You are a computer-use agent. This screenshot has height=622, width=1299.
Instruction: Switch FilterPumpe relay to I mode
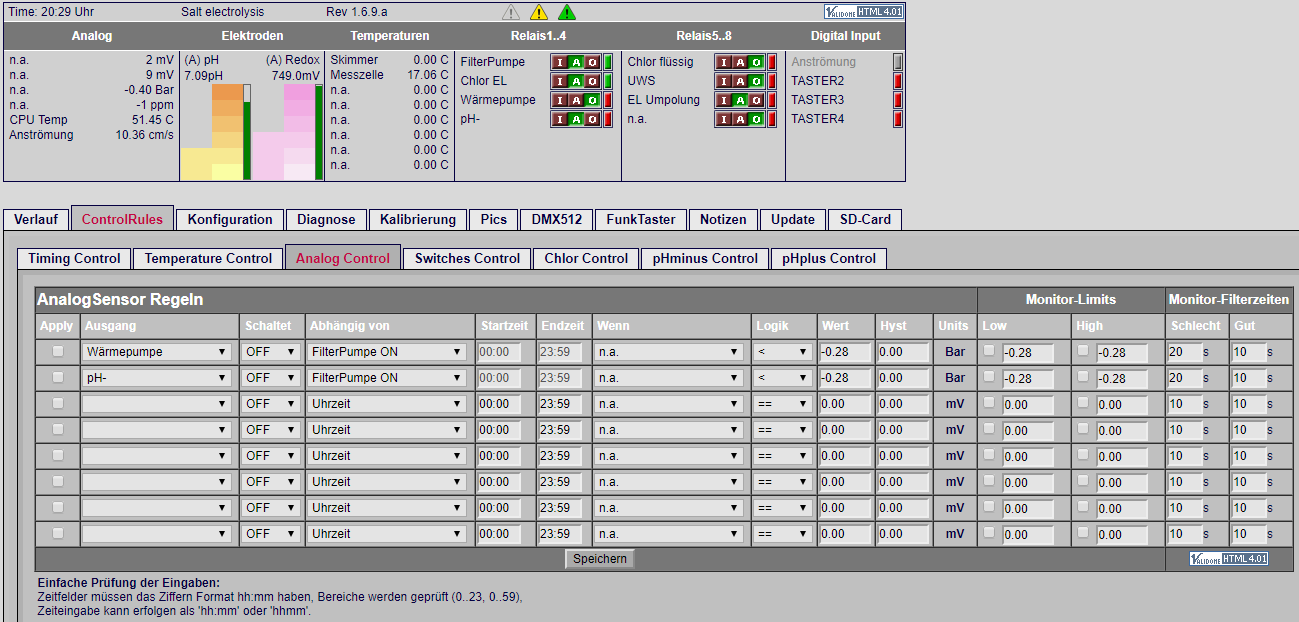click(560, 62)
